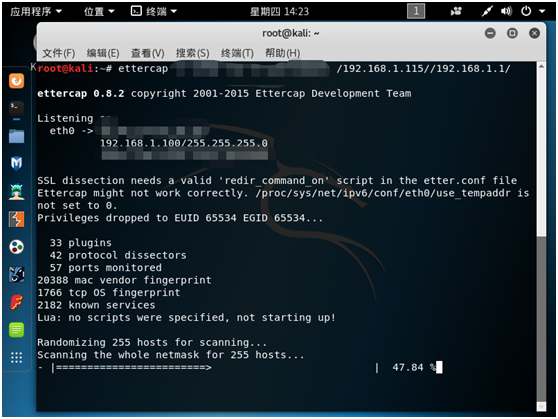Image resolution: width=558 pixels, height=419 pixels.
Task: Minimize the root@kali terminal window
Action: 490,33
